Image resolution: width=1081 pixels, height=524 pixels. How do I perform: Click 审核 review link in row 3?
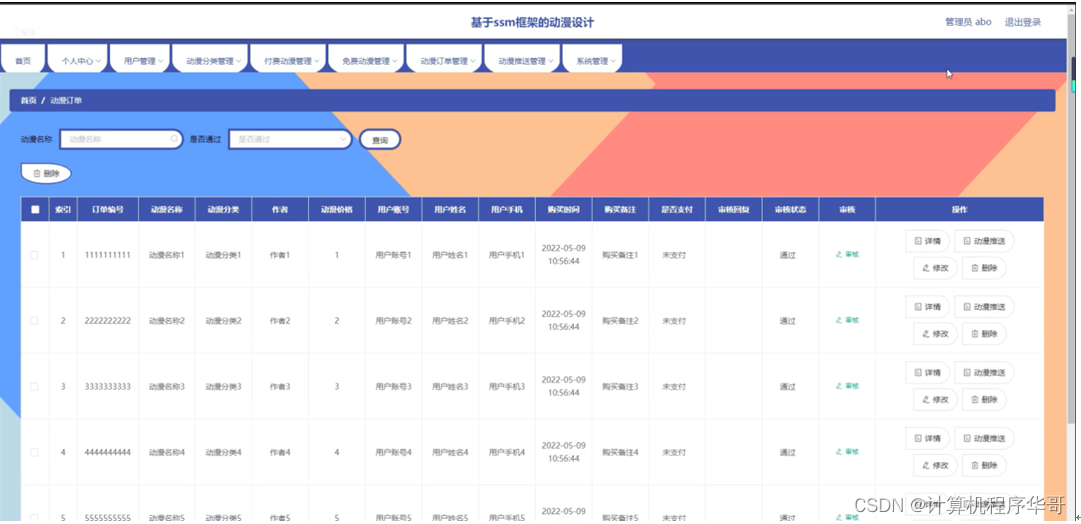[847, 386]
